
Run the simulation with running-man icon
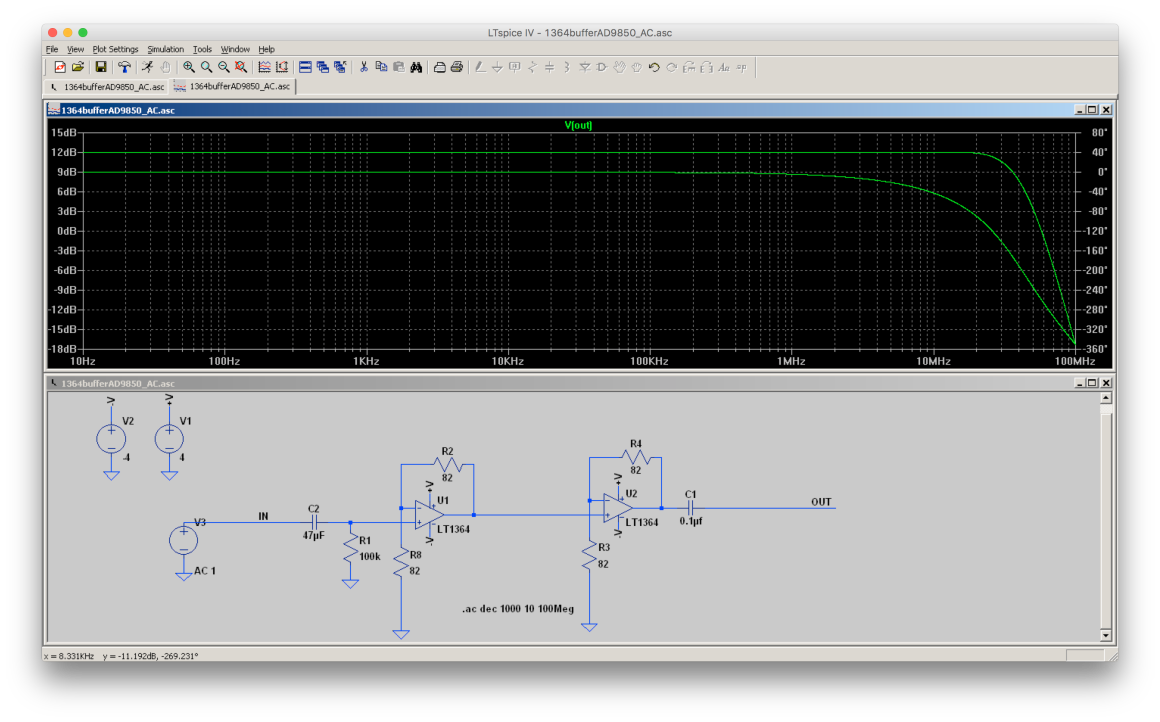coord(147,67)
